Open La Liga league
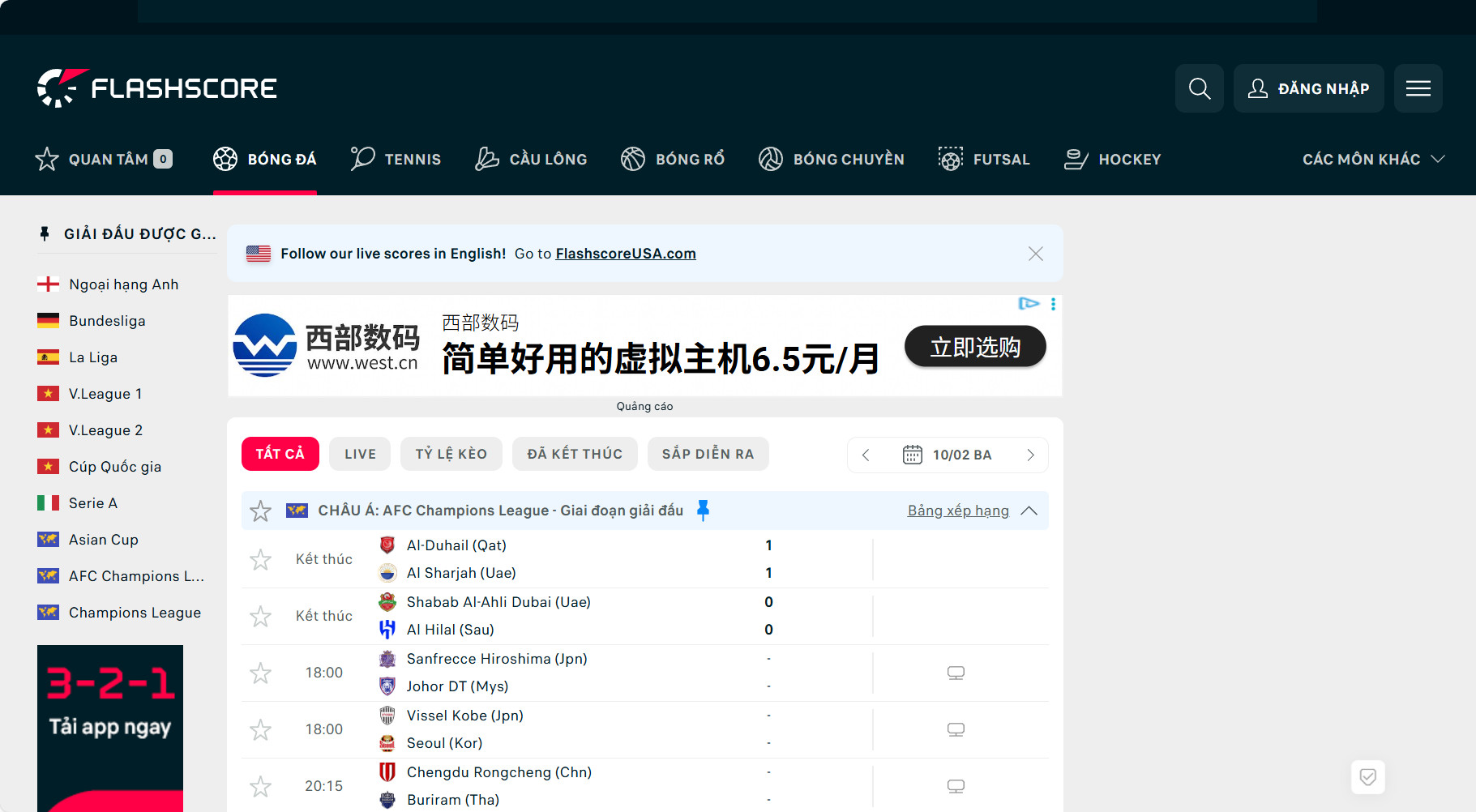This screenshot has height=812, width=1476. (x=92, y=357)
